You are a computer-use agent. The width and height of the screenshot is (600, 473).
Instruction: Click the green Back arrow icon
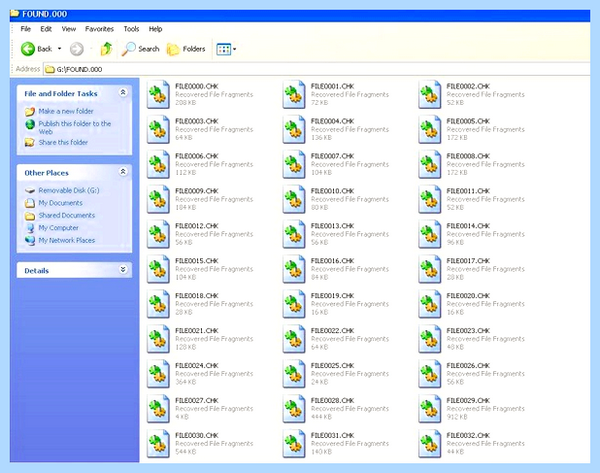click(x=28, y=49)
